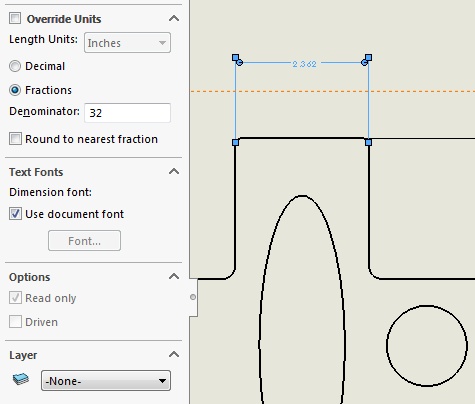Enable the Driven checkbox
Viewport: 475px width, 404px height.
point(15,322)
